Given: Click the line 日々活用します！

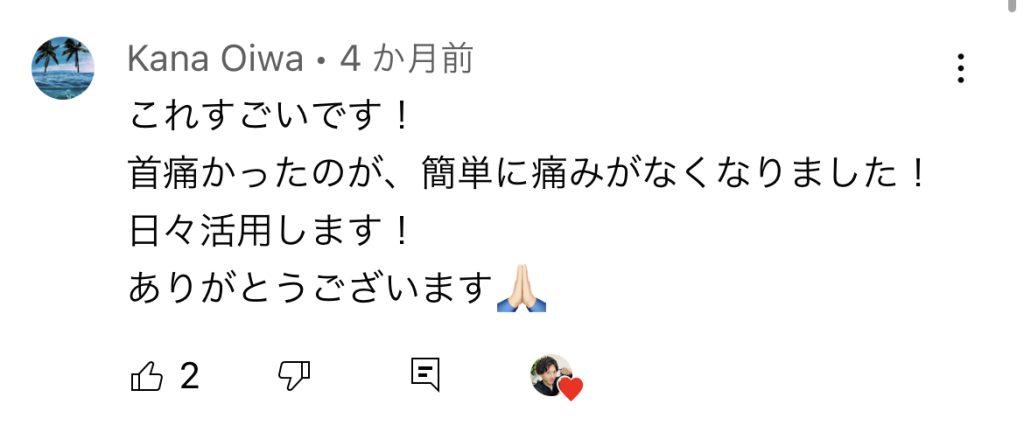Looking at the screenshot, I should pos(270,232).
